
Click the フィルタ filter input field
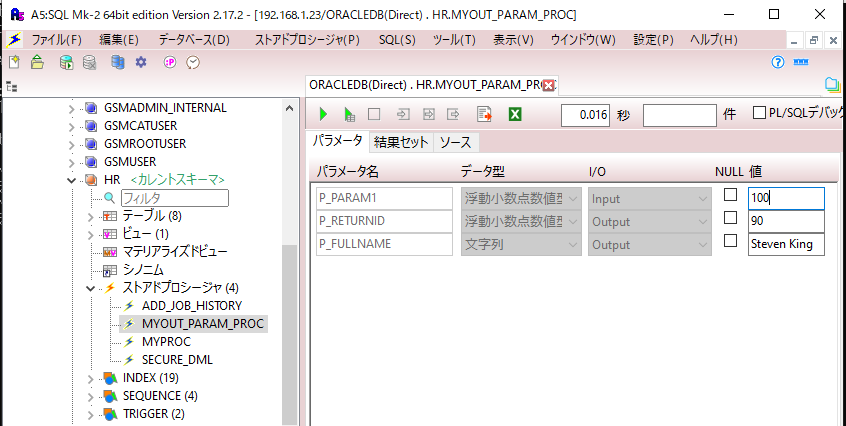pyautogui.click(x=174, y=198)
